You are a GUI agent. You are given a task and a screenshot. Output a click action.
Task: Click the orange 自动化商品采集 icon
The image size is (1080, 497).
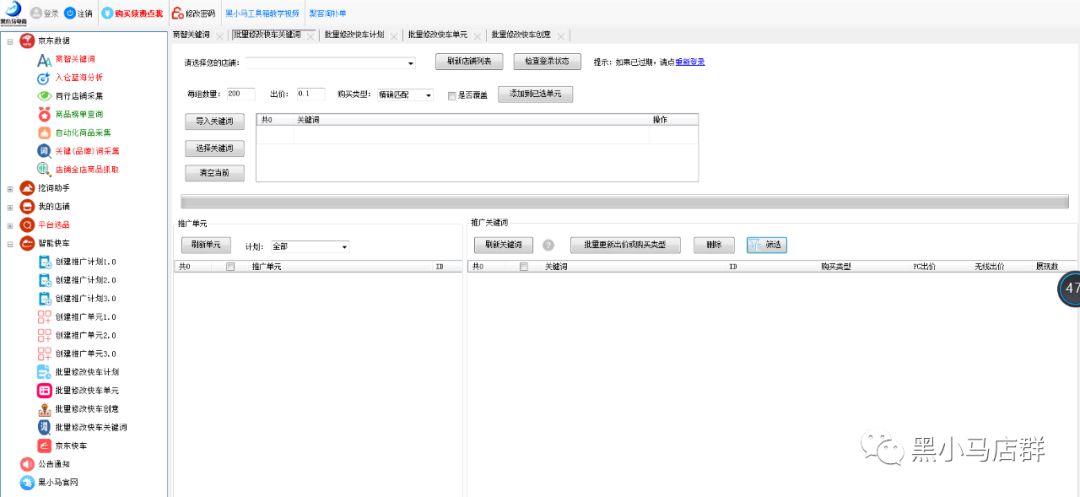pos(45,133)
